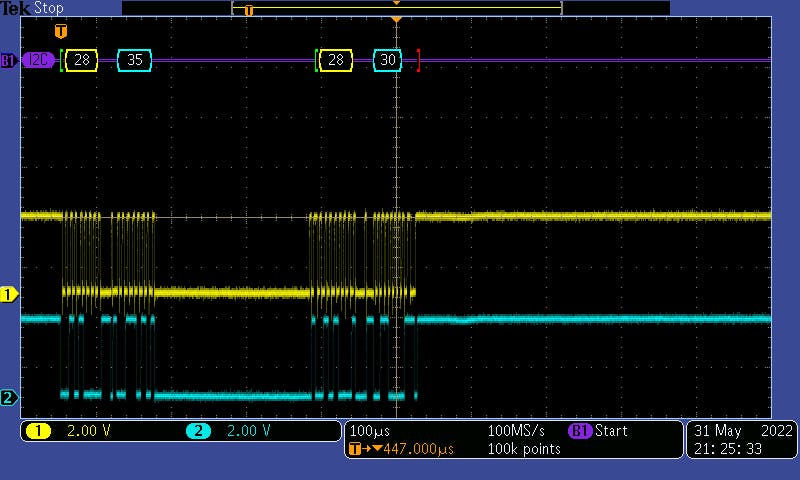Select the second decoded address 28
The height and width of the screenshot is (480, 800).
click(336, 60)
